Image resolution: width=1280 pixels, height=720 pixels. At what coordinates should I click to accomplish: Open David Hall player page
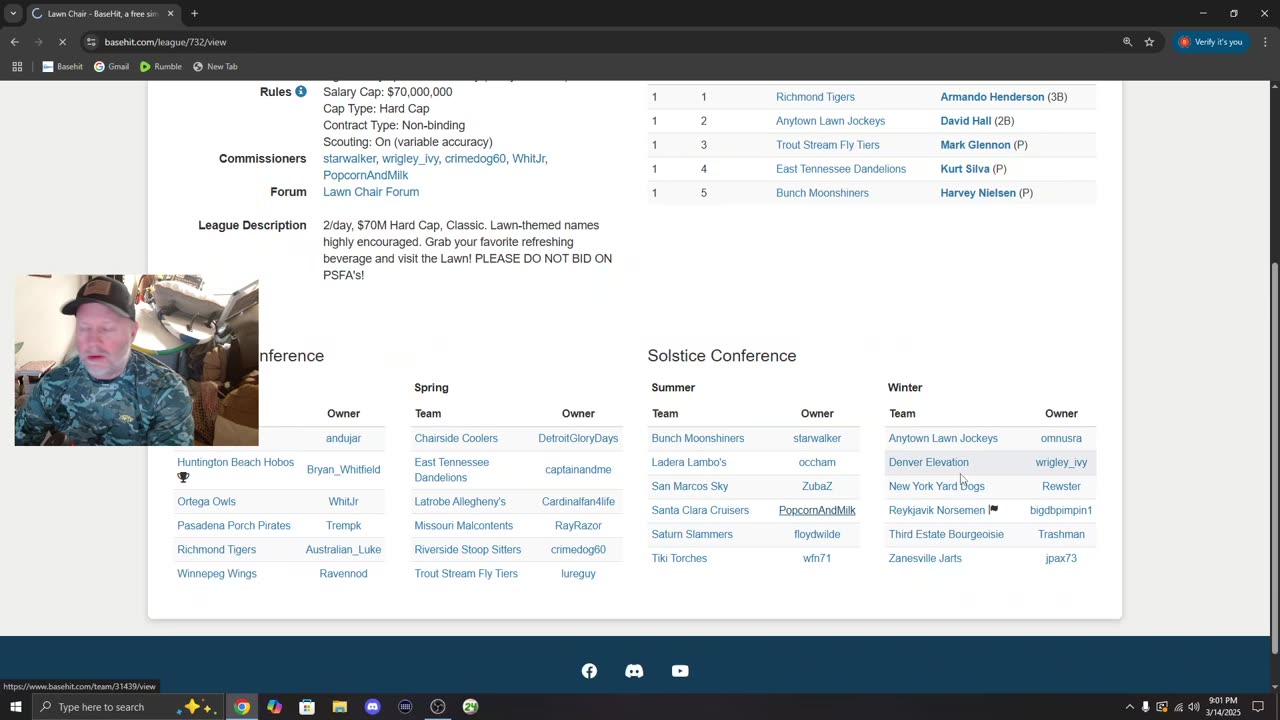(966, 121)
